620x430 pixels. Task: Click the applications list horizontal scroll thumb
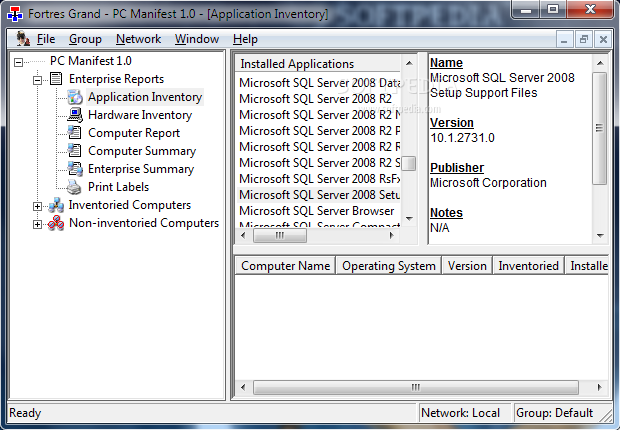[280, 235]
